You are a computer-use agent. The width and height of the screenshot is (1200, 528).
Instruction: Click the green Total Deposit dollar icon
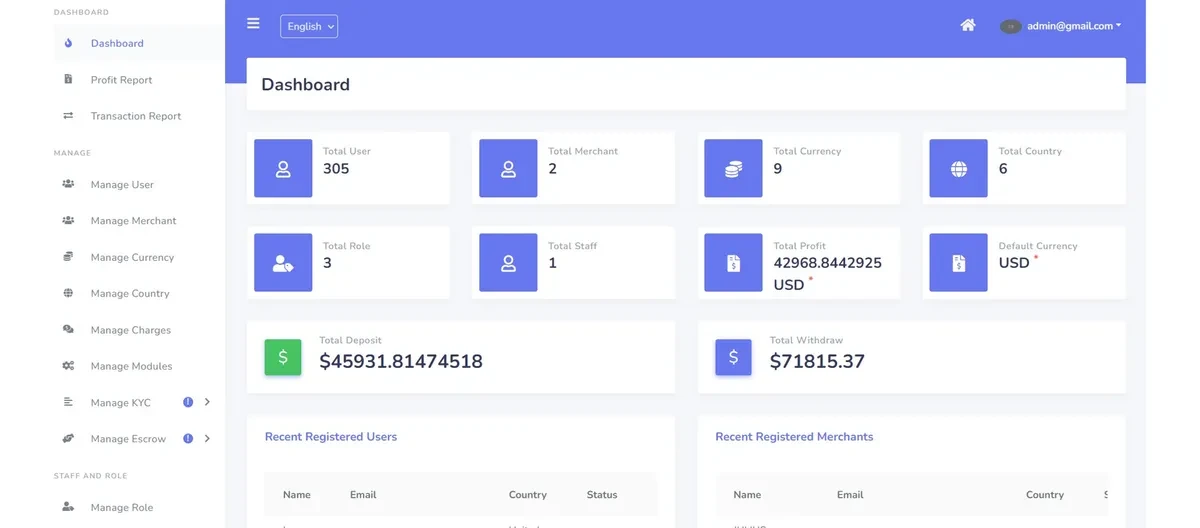[283, 357]
